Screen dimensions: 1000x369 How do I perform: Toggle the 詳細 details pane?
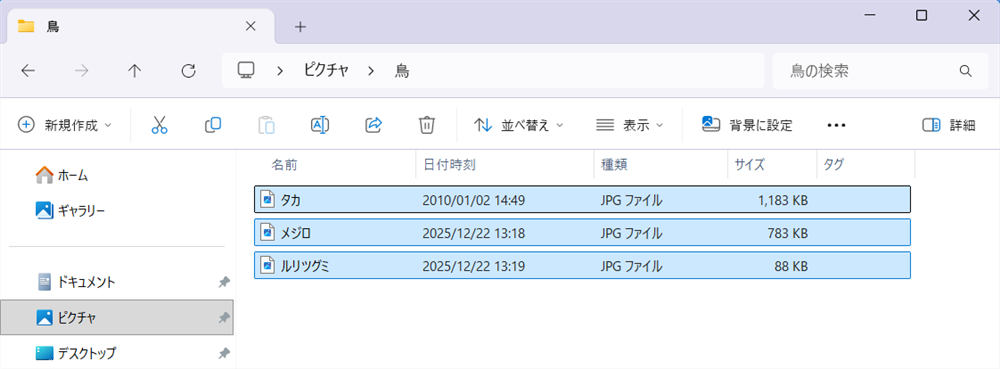click(949, 125)
